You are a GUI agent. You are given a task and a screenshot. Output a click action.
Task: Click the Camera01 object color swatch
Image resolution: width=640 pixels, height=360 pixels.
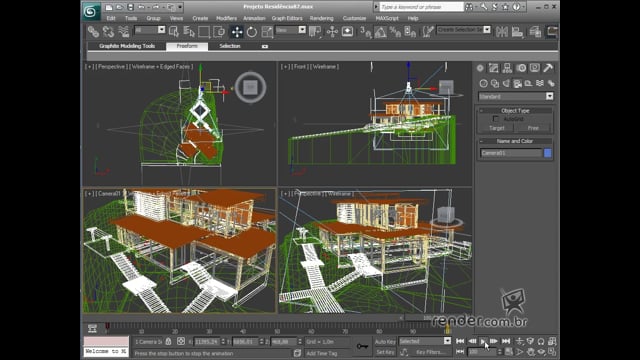(x=548, y=153)
